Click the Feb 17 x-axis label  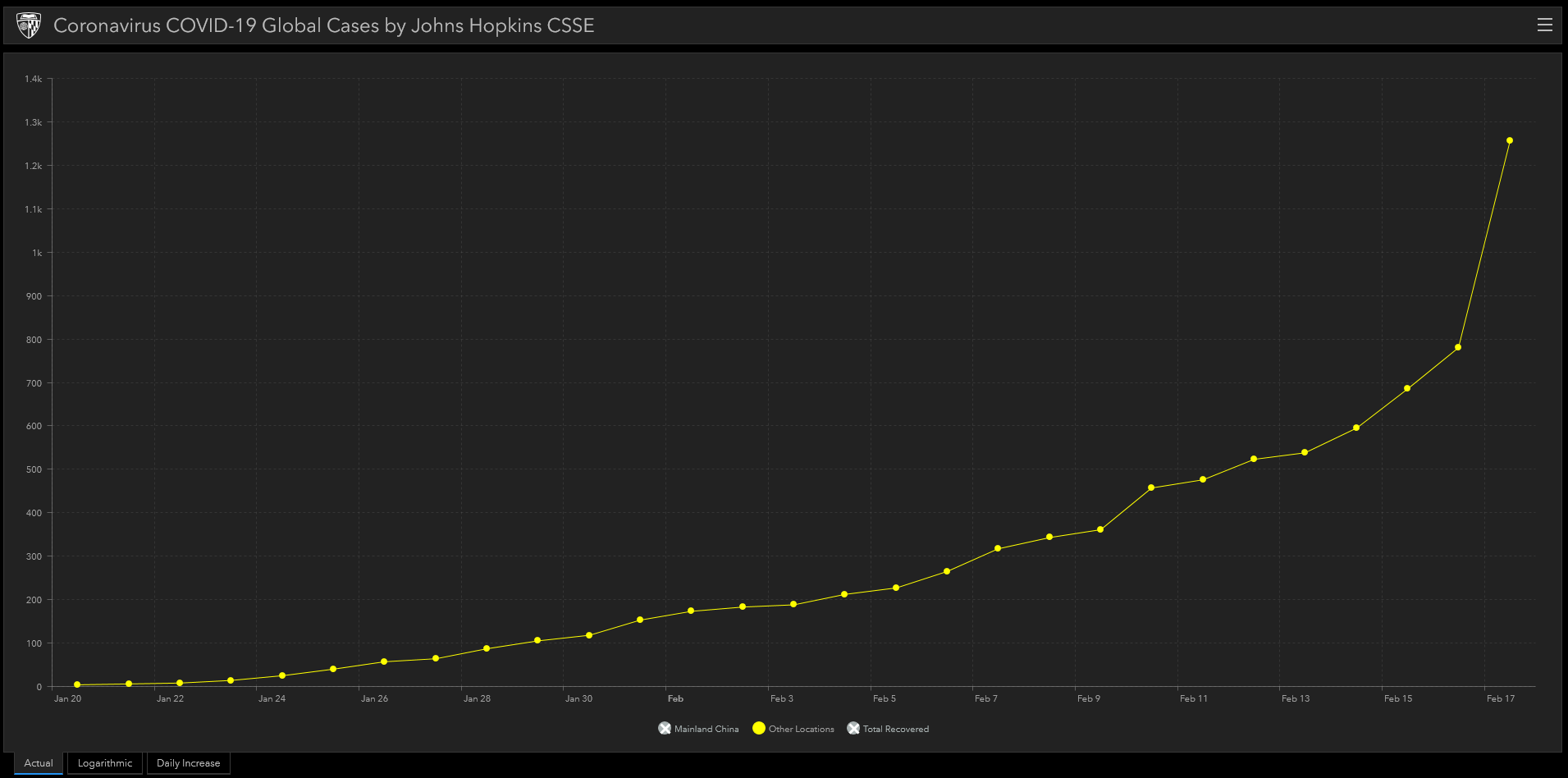(x=1500, y=699)
